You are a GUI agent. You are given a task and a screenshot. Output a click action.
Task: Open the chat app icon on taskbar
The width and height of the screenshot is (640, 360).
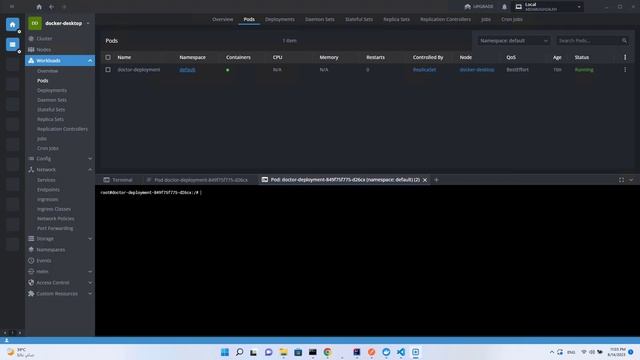click(269, 352)
